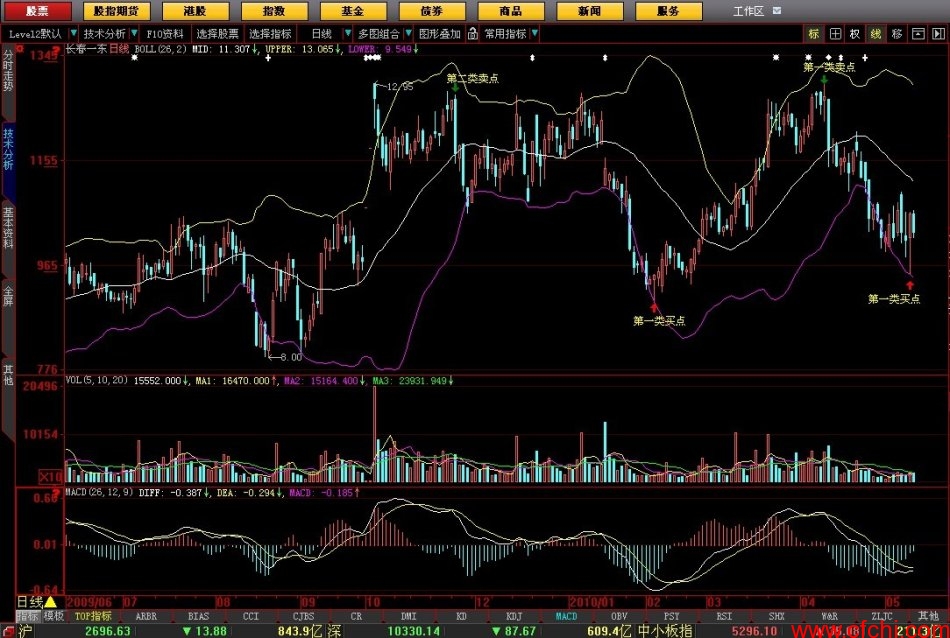Switch indicator to SHX
Screen dimensions: 950x638
coord(777,616)
